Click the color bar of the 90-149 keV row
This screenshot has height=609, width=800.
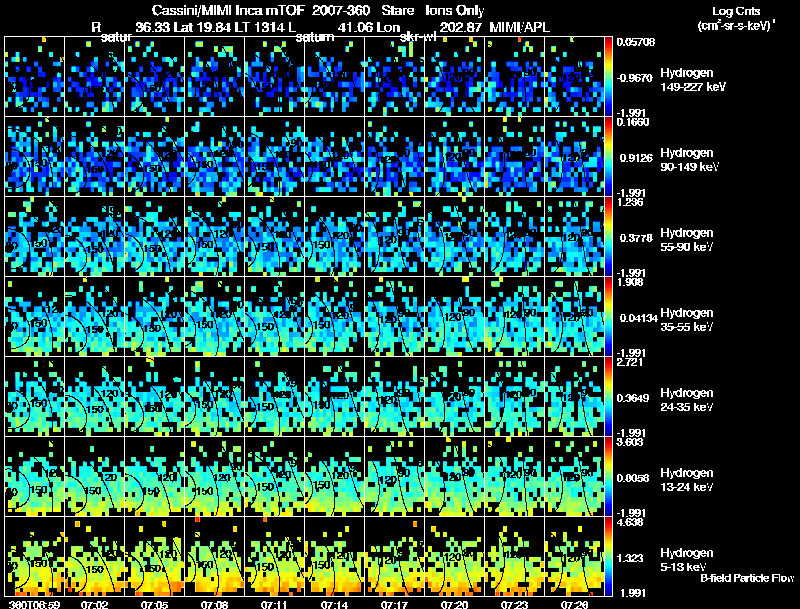point(608,156)
